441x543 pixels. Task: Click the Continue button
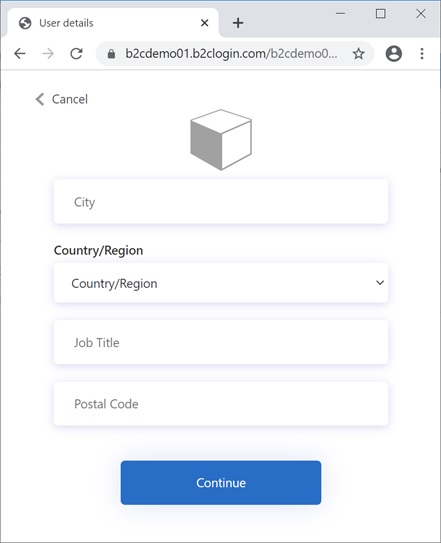click(221, 482)
